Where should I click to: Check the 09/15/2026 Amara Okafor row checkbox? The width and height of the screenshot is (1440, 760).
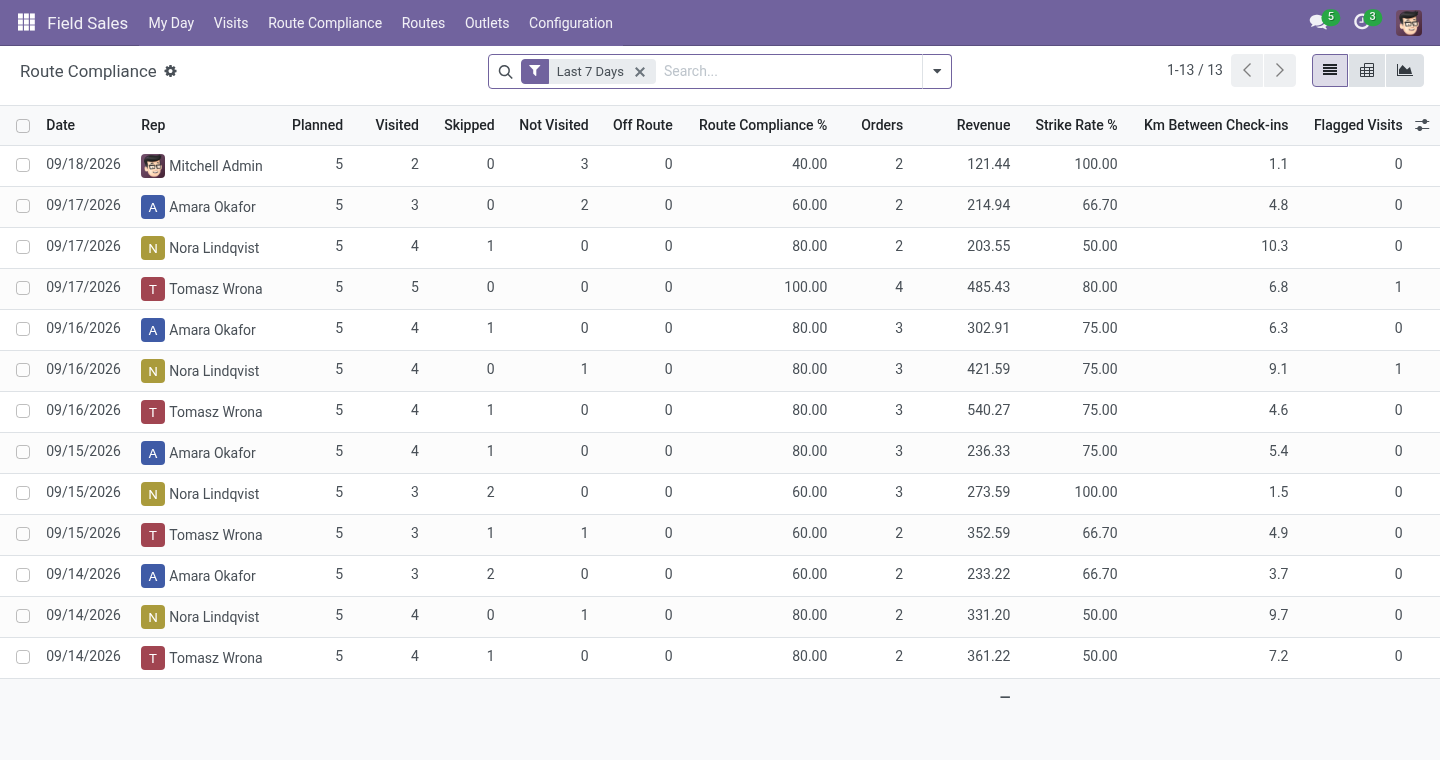click(23, 452)
